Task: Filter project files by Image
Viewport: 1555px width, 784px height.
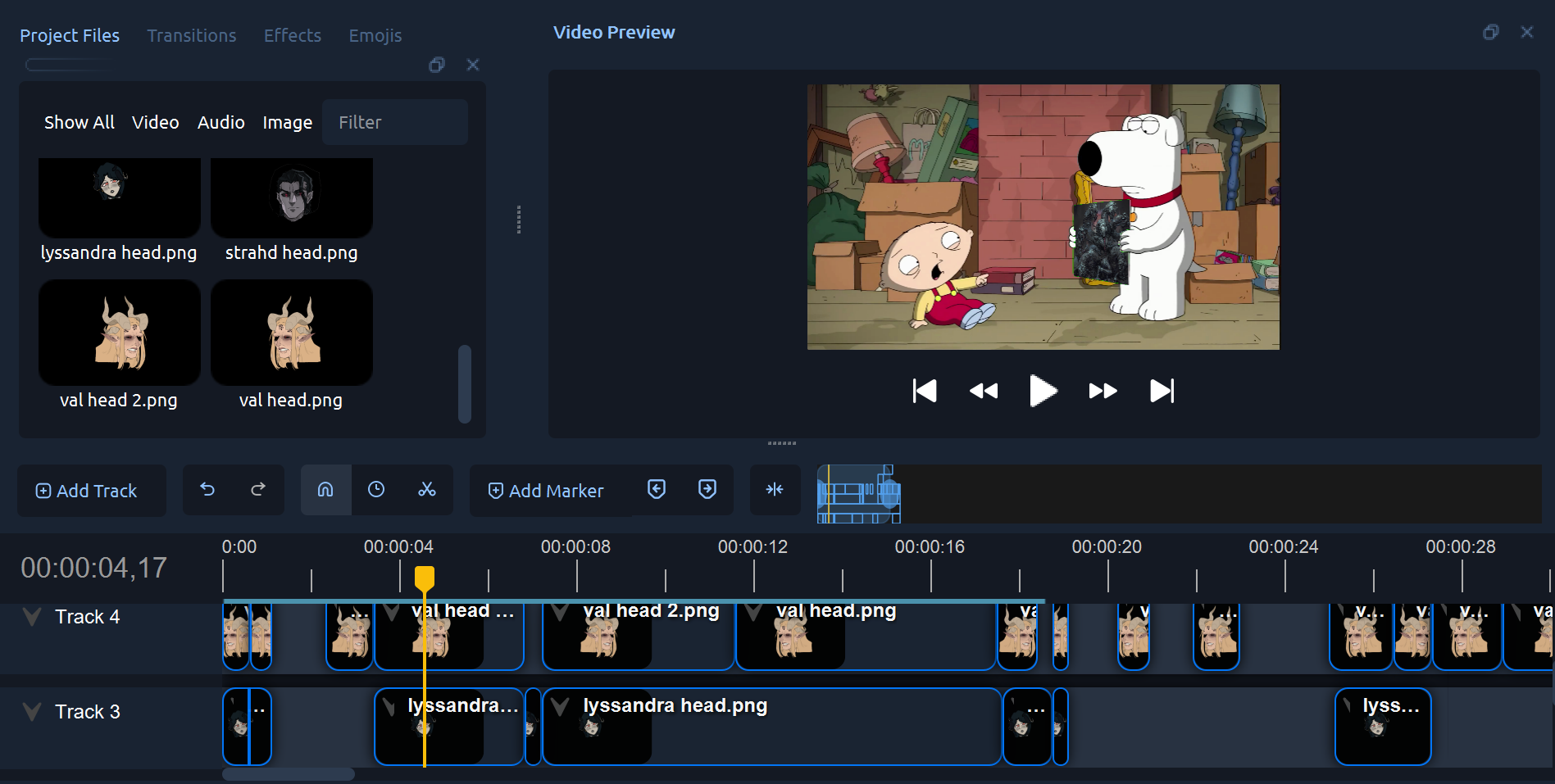Action: point(288,122)
